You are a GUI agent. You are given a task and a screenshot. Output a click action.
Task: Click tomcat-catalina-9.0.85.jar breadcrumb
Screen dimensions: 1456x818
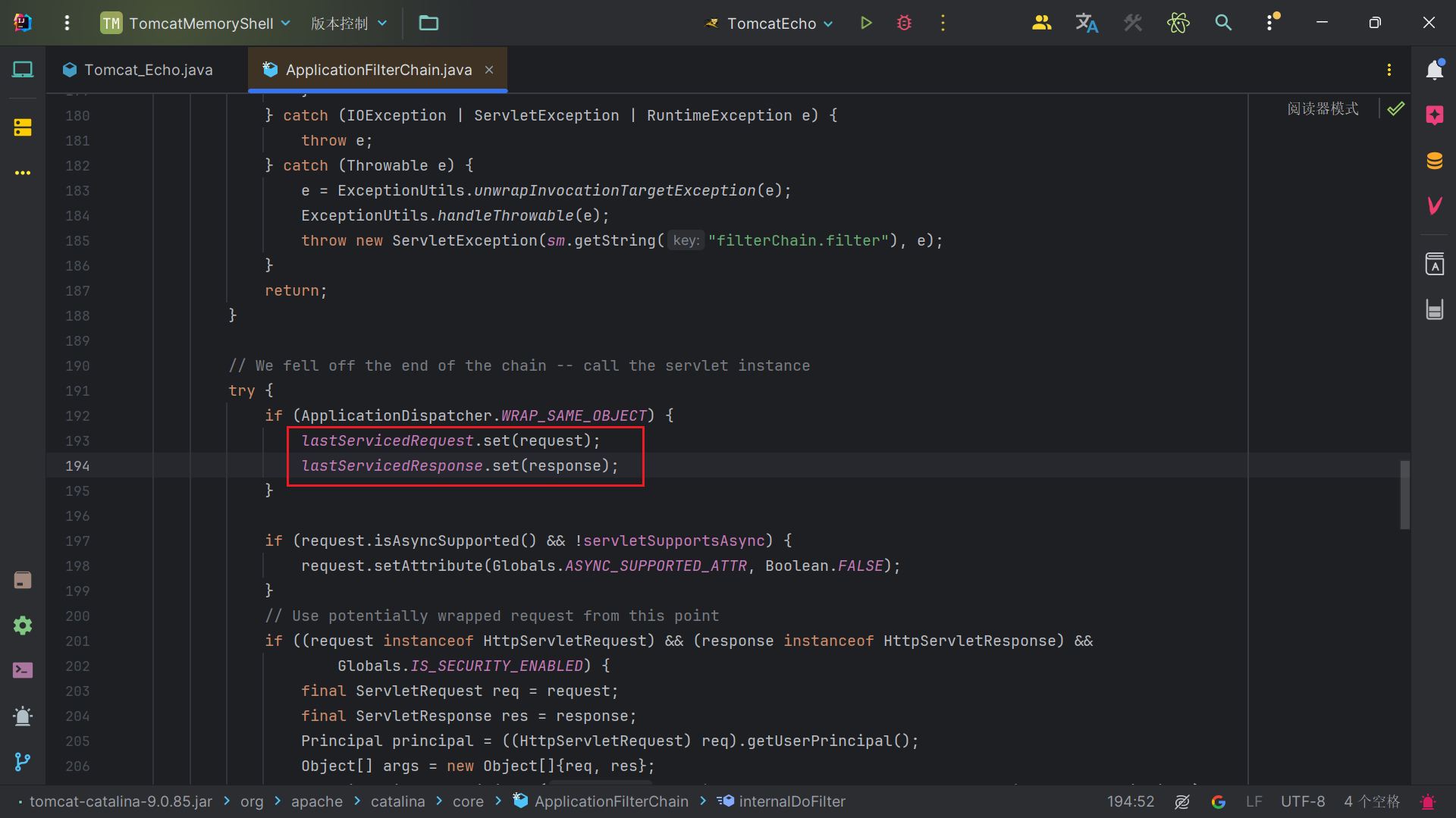click(120, 801)
